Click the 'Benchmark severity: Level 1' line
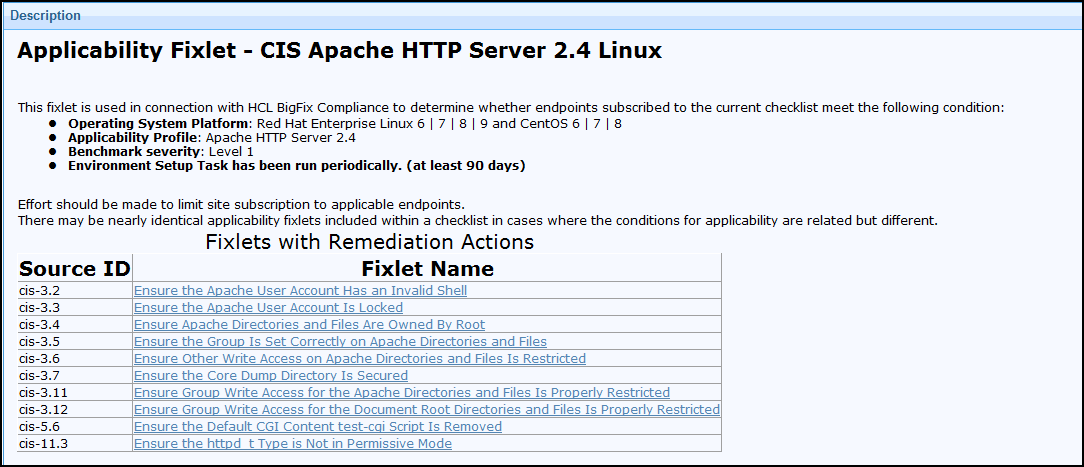Image resolution: width=1084 pixels, height=467 pixels. pyautogui.click(x=160, y=151)
